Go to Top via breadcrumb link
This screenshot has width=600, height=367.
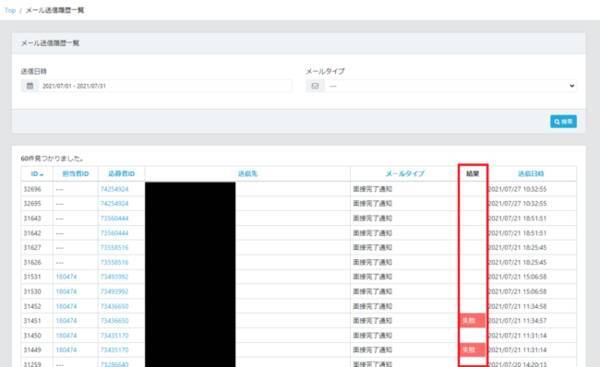tap(10, 10)
